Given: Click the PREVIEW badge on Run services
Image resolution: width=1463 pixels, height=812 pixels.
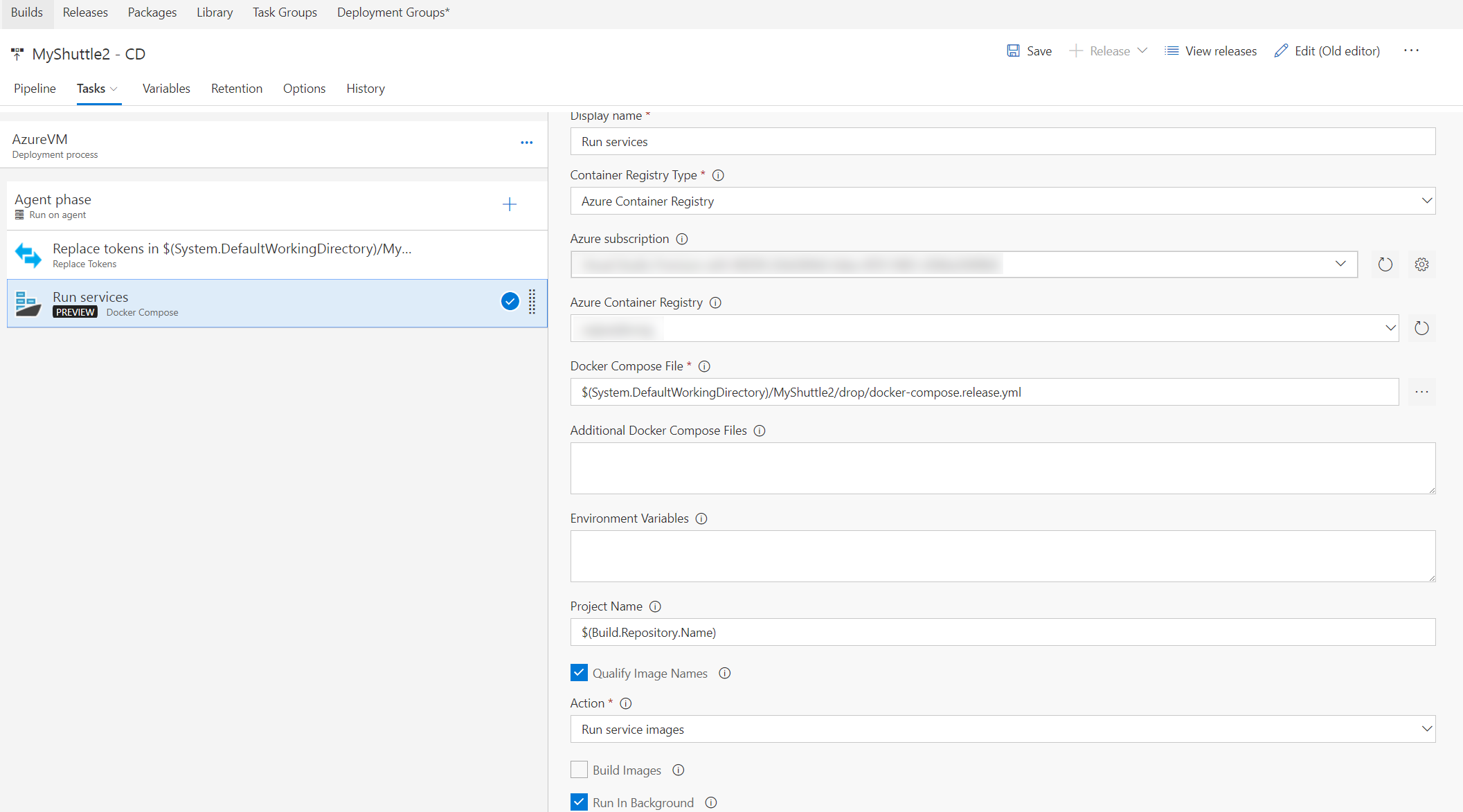Looking at the screenshot, I should [x=75, y=312].
